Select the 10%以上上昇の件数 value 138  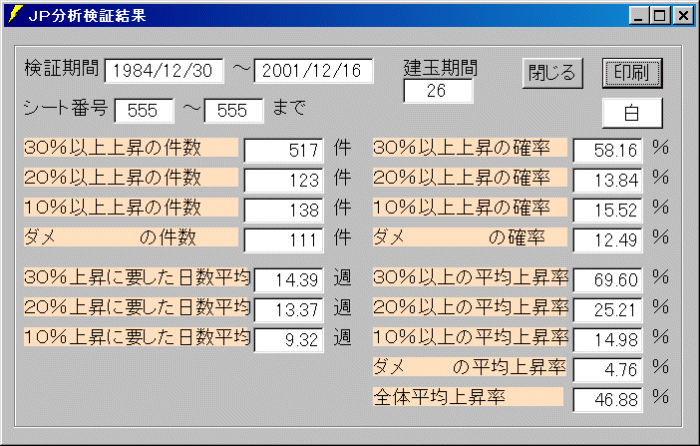pos(283,210)
